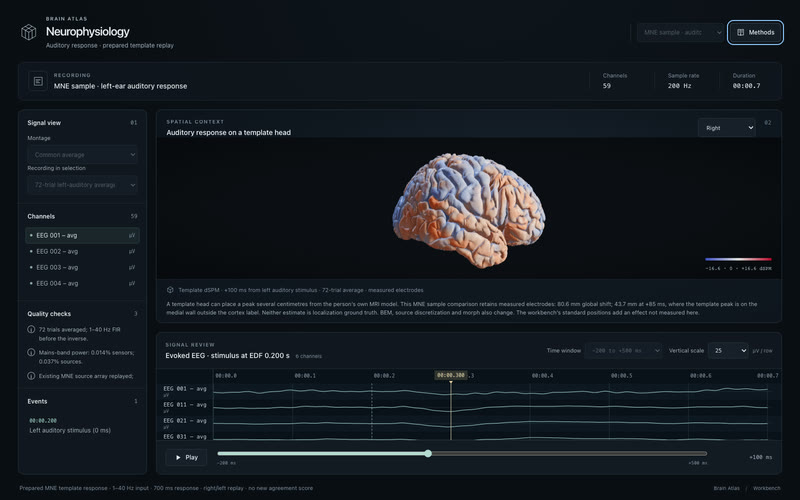This screenshot has width=800, height=500.
Task: Select channel EEG 004 – avg in list
Action: [82, 283]
